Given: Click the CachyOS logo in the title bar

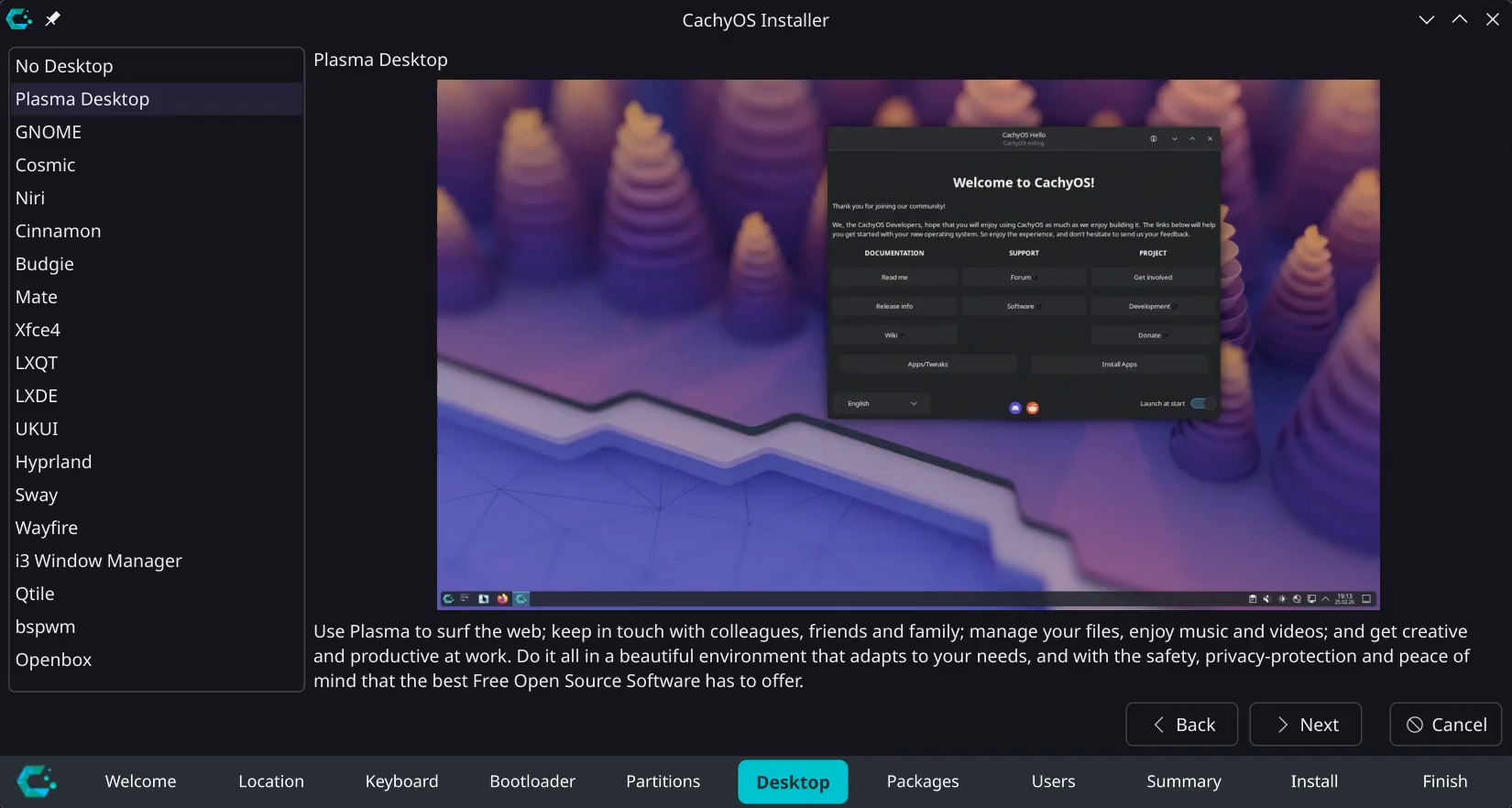Looking at the screenshot, I should point(19,19).
